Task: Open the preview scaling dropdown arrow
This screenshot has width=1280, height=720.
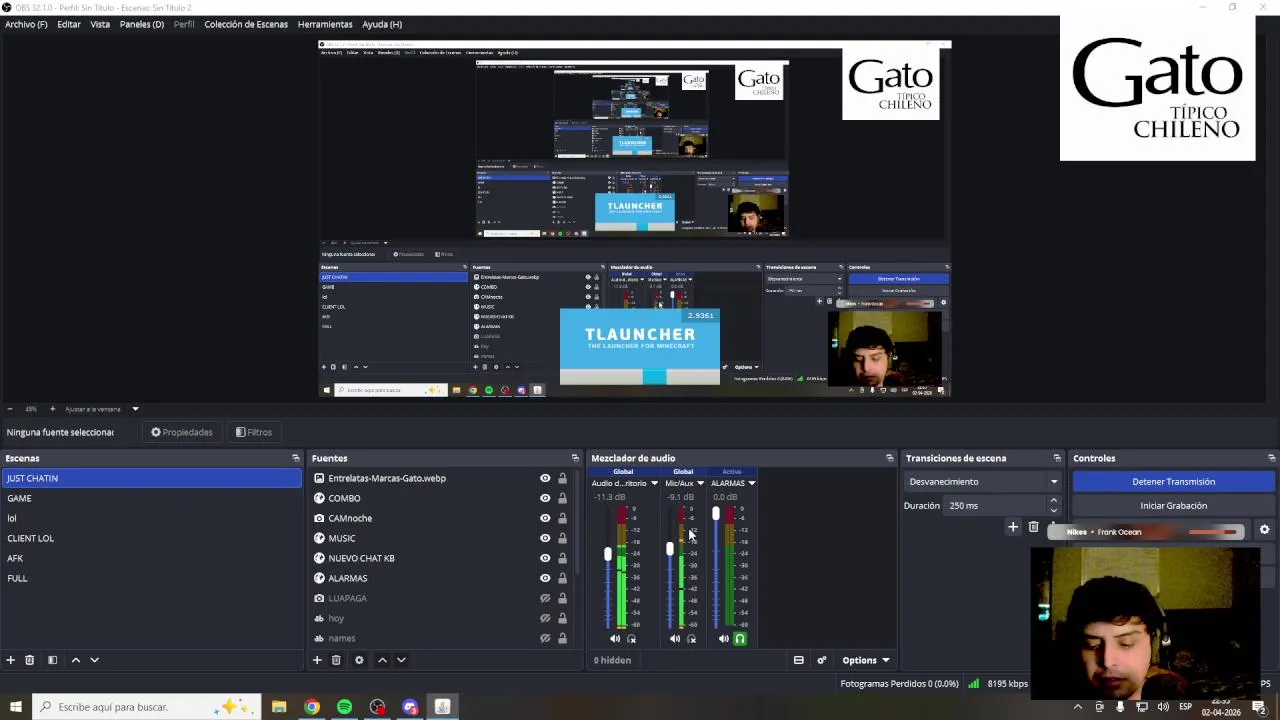Action: (135, 409)
